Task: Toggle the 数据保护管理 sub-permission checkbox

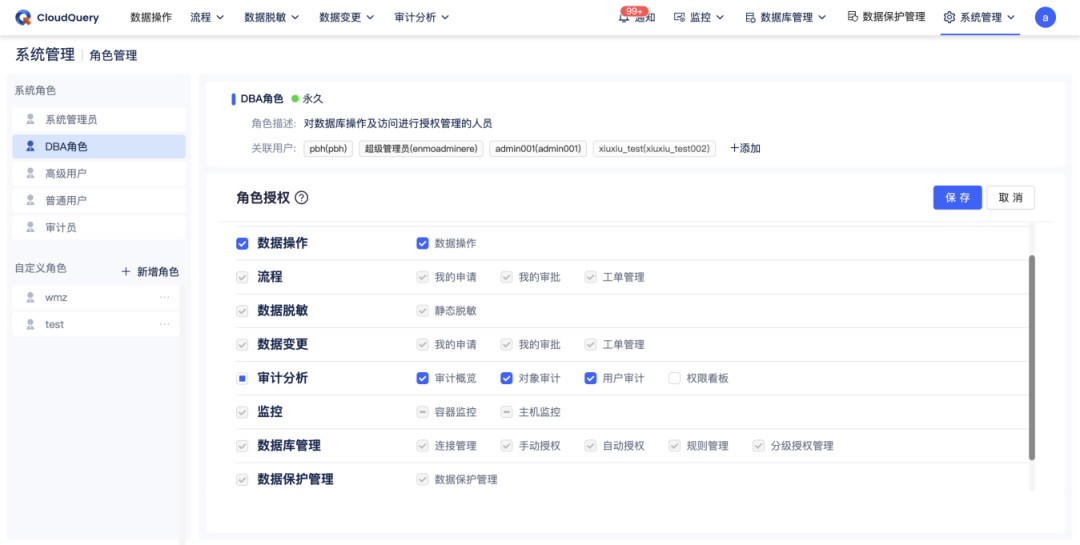Action: [422, 480]
